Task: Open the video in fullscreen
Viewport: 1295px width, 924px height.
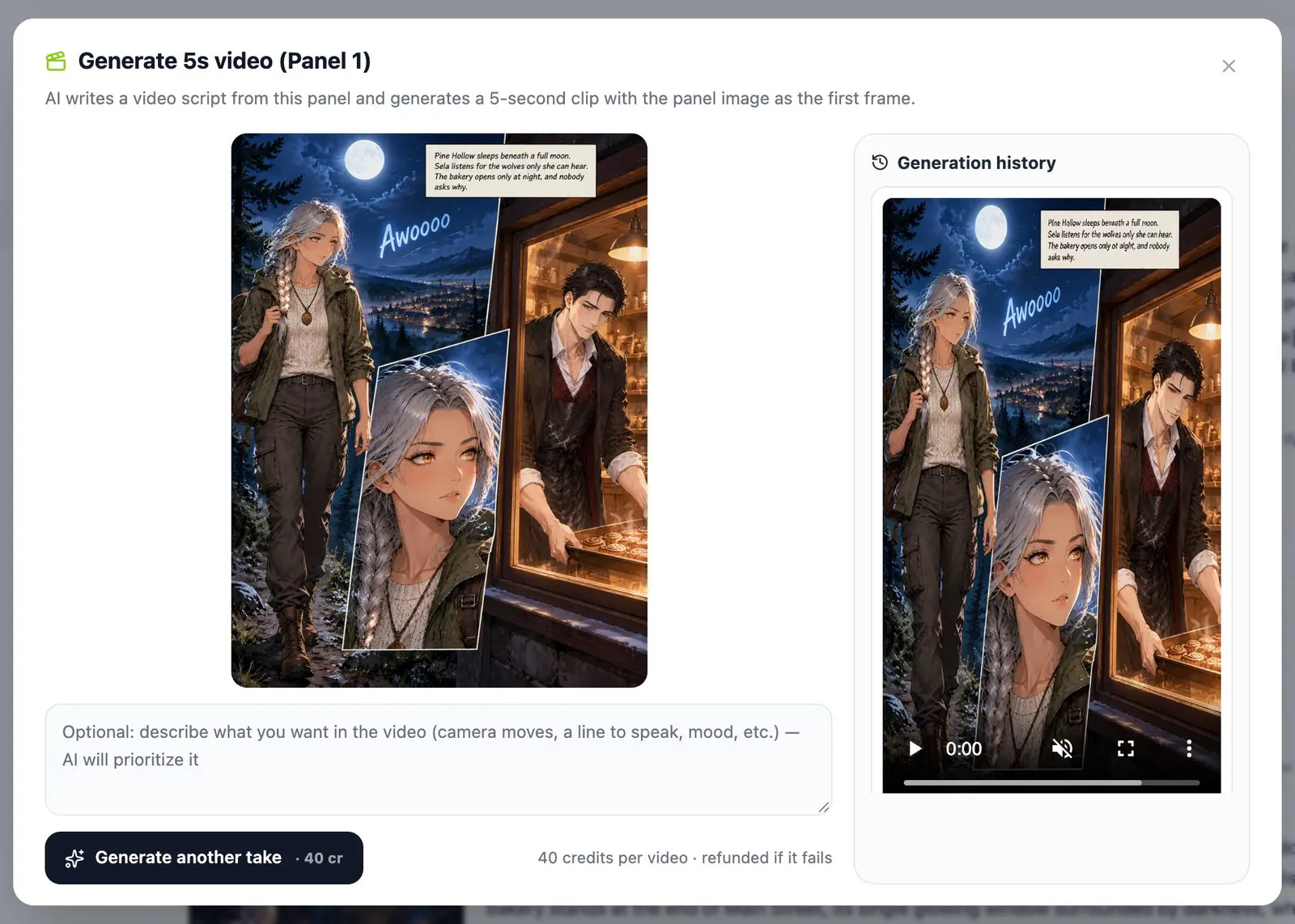Action: click(1126, 748)
